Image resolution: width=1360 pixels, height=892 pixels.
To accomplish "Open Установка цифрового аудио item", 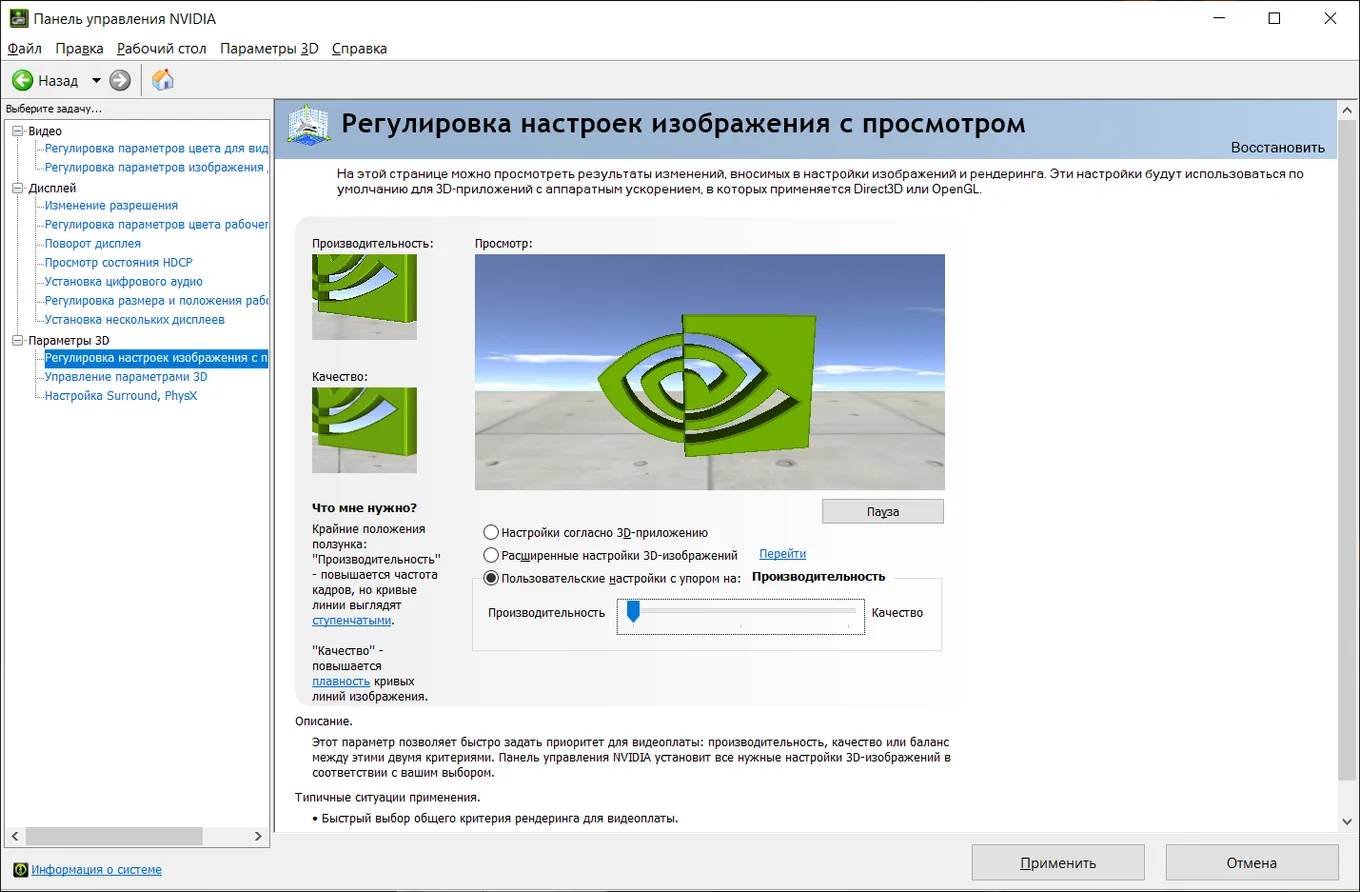I will [x=124, y=281].
